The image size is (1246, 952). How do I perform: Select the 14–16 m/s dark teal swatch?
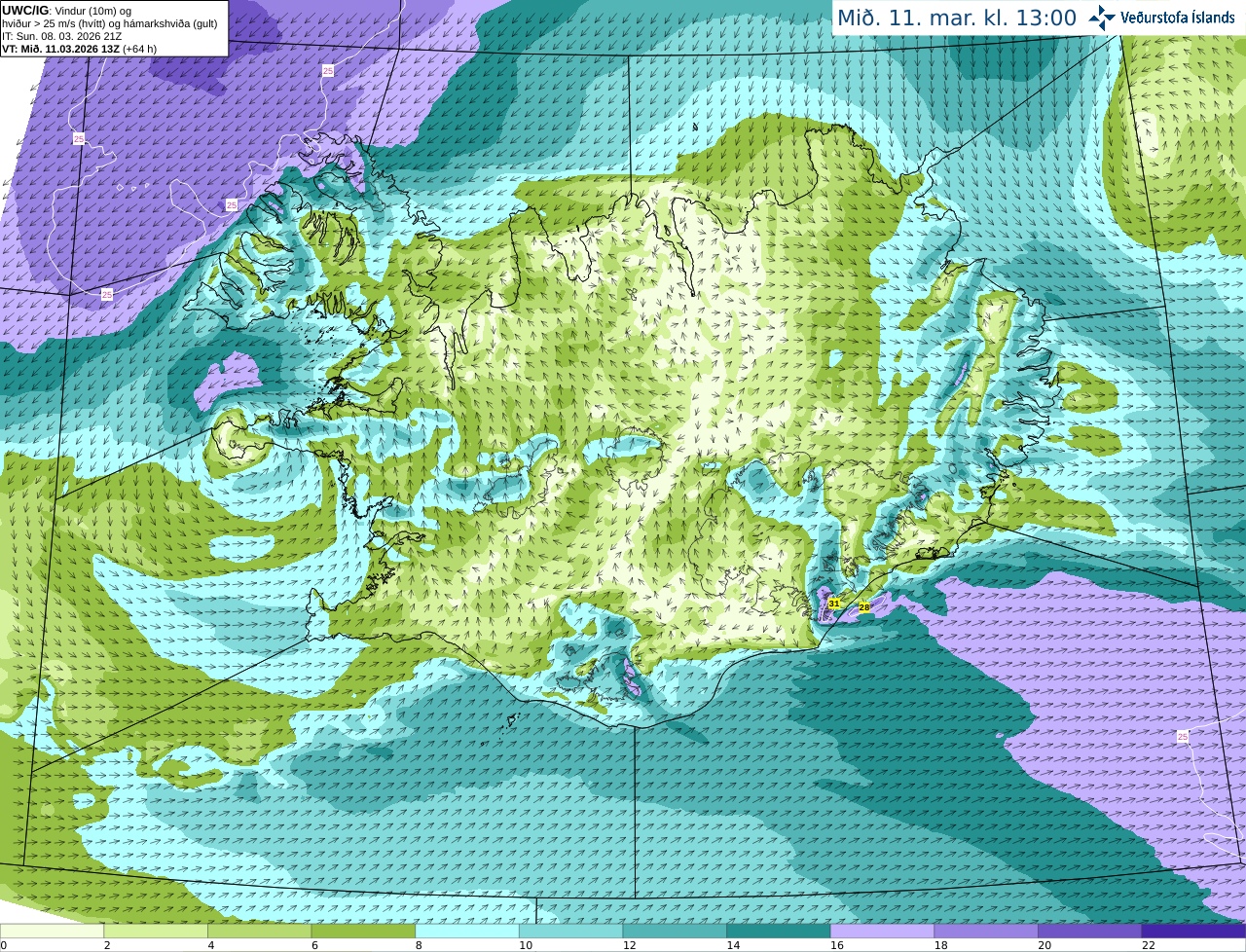coord(779,931)
